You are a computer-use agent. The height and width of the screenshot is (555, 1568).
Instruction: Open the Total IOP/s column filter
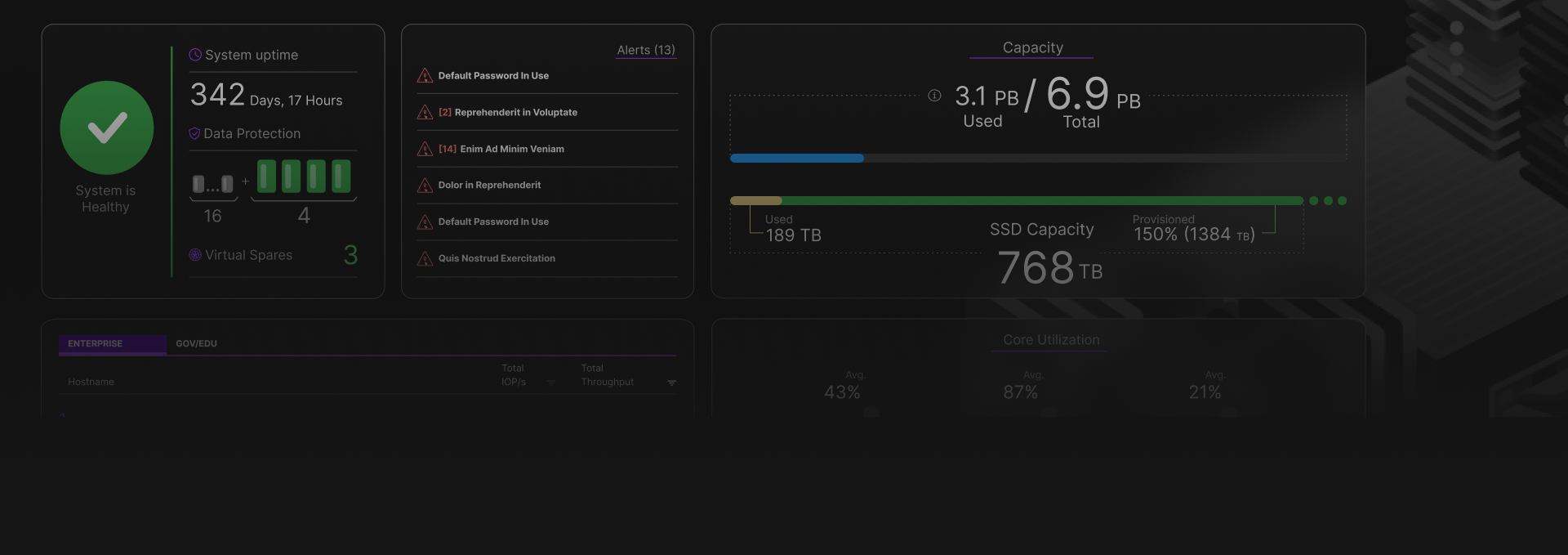click(551, 383)
